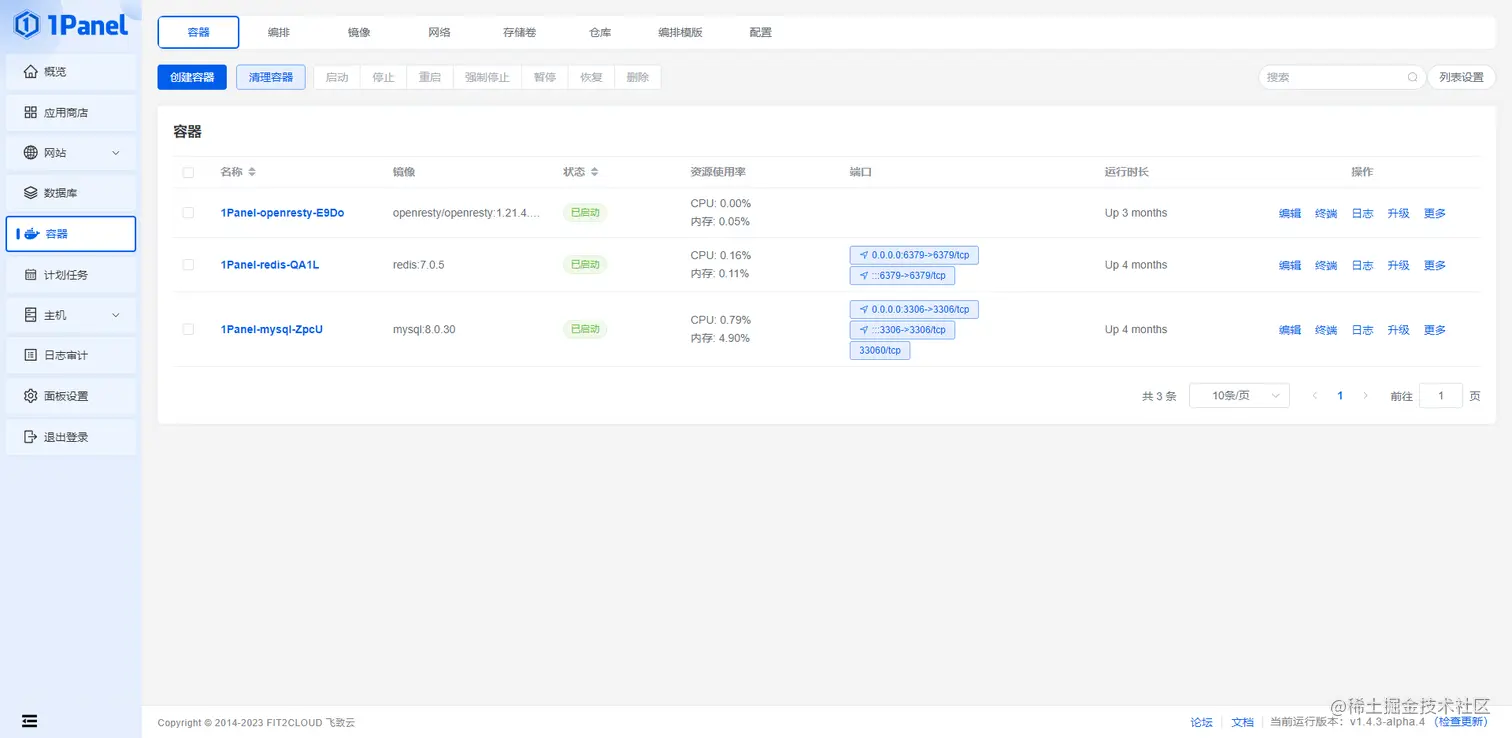Click the search magnifier icon

pos(1413,77)
